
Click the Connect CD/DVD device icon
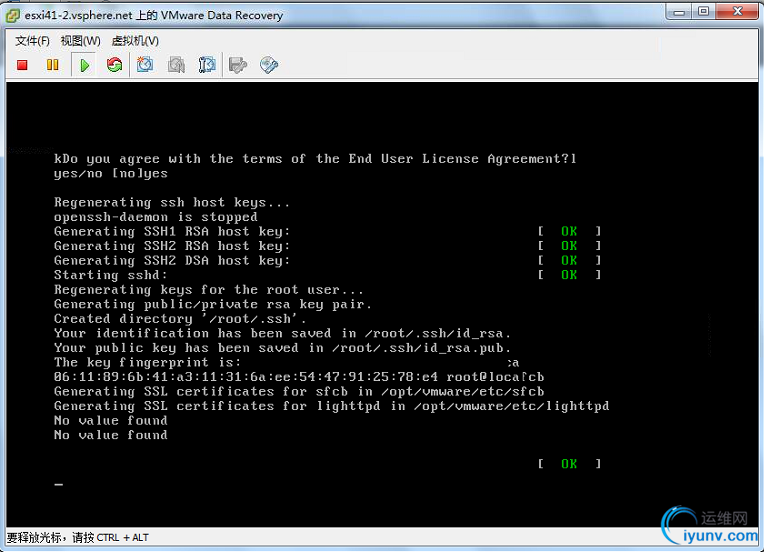coord(268,65)
